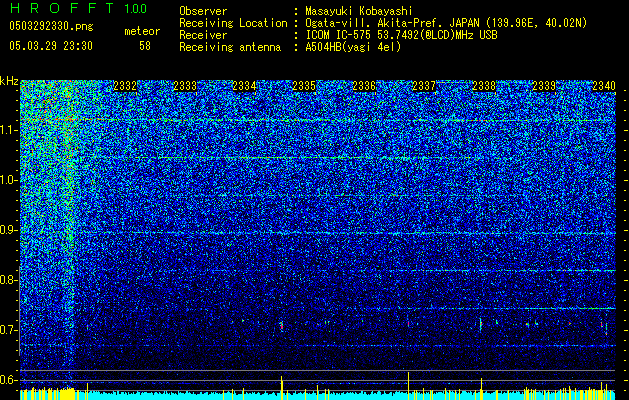Click the 0.8 frequency axis label

9,280
